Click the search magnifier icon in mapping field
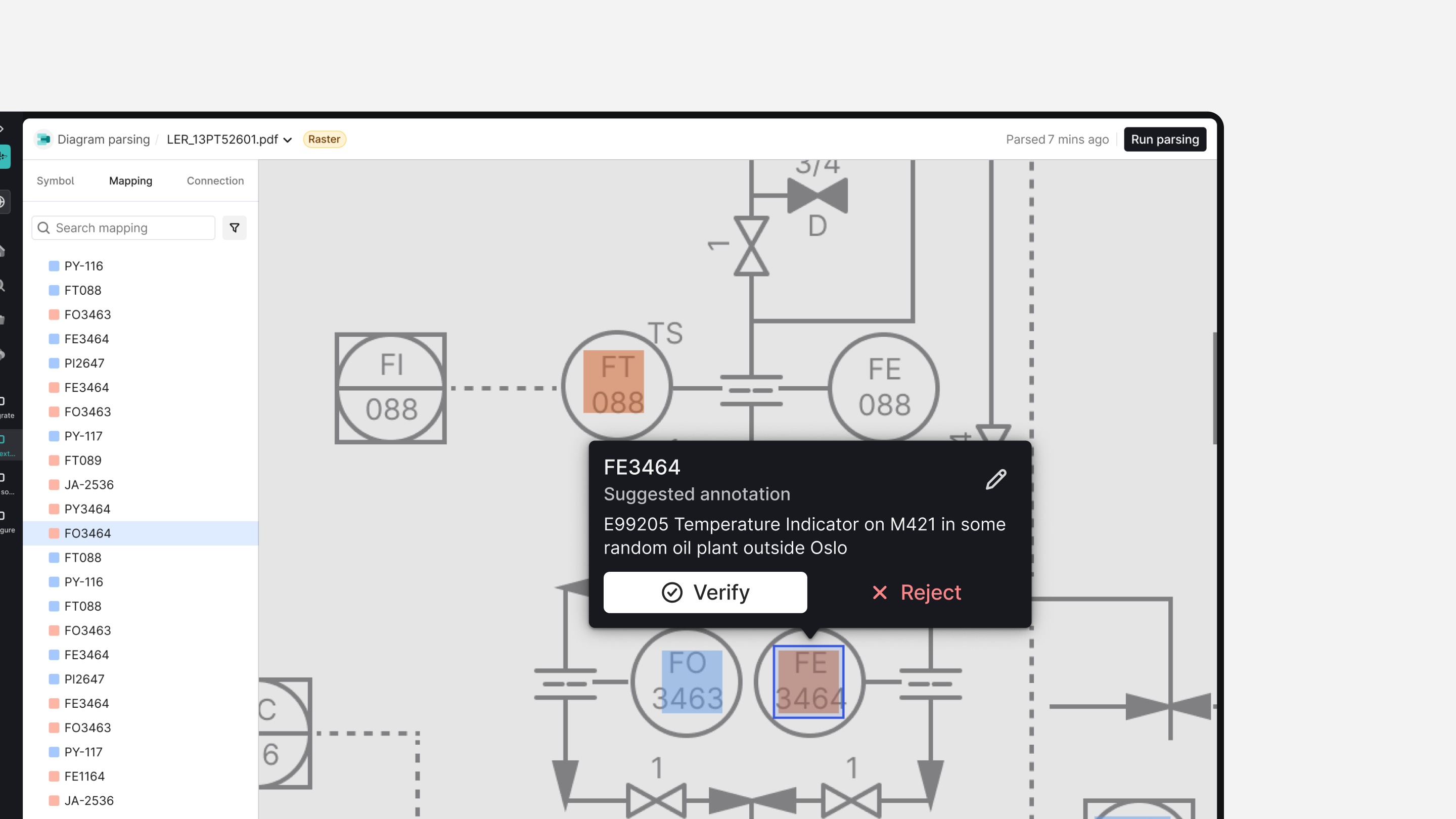The image size is (1456, 819). click(x=44, y=228)
